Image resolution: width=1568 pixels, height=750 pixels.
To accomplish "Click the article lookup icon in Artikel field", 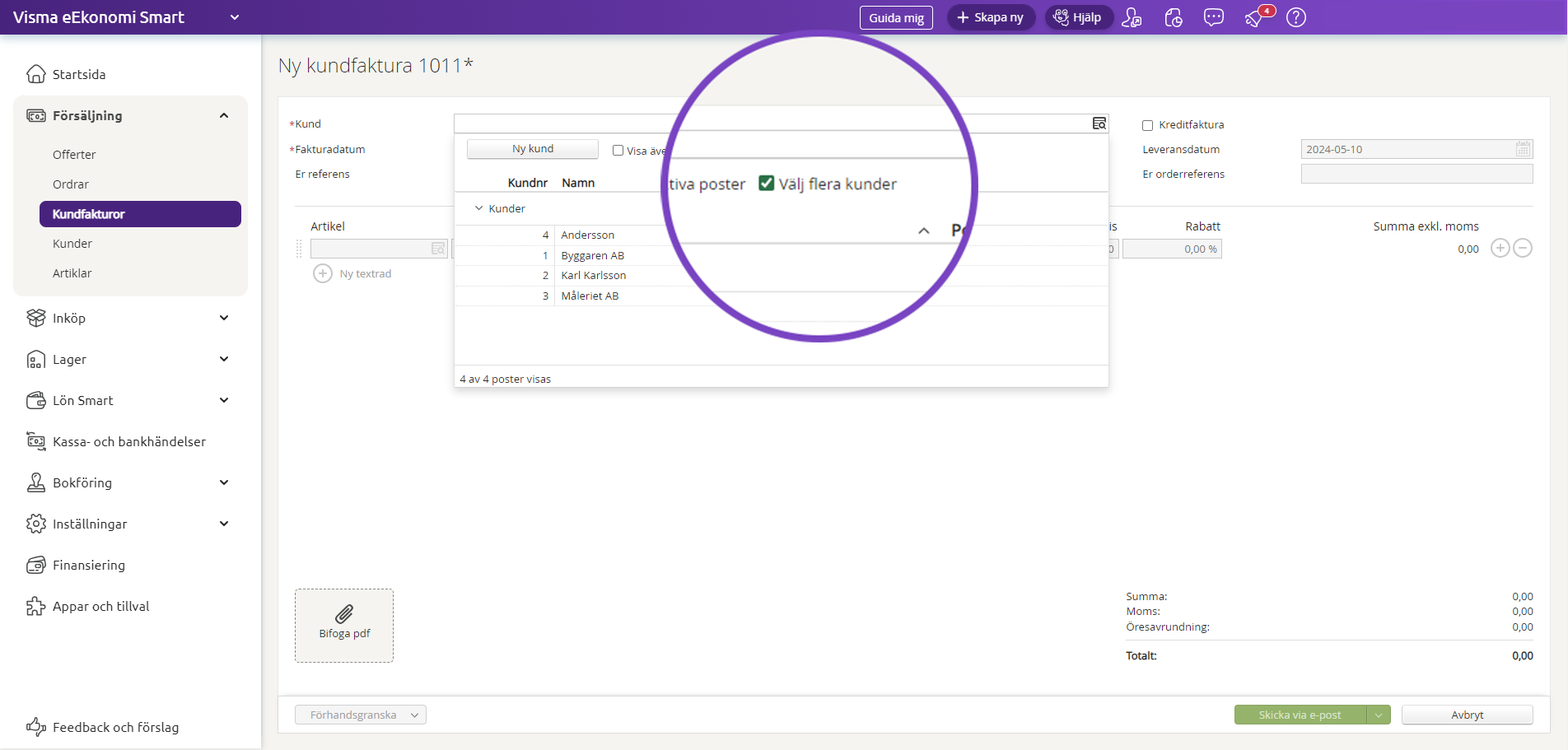I will click(438, 249).
